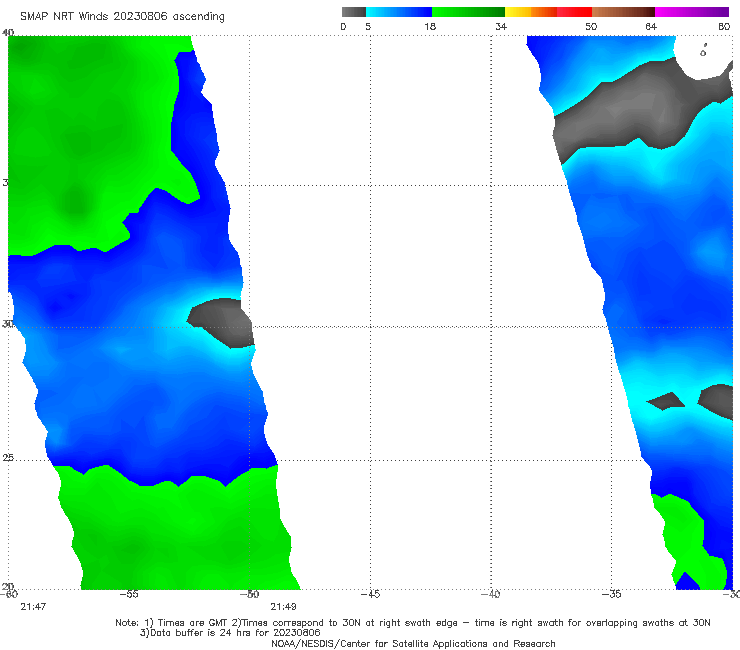The height and width of the screenshot is (650, 740).
Task: Click the red segment of the color bar
Action: [x=574, y=12]
